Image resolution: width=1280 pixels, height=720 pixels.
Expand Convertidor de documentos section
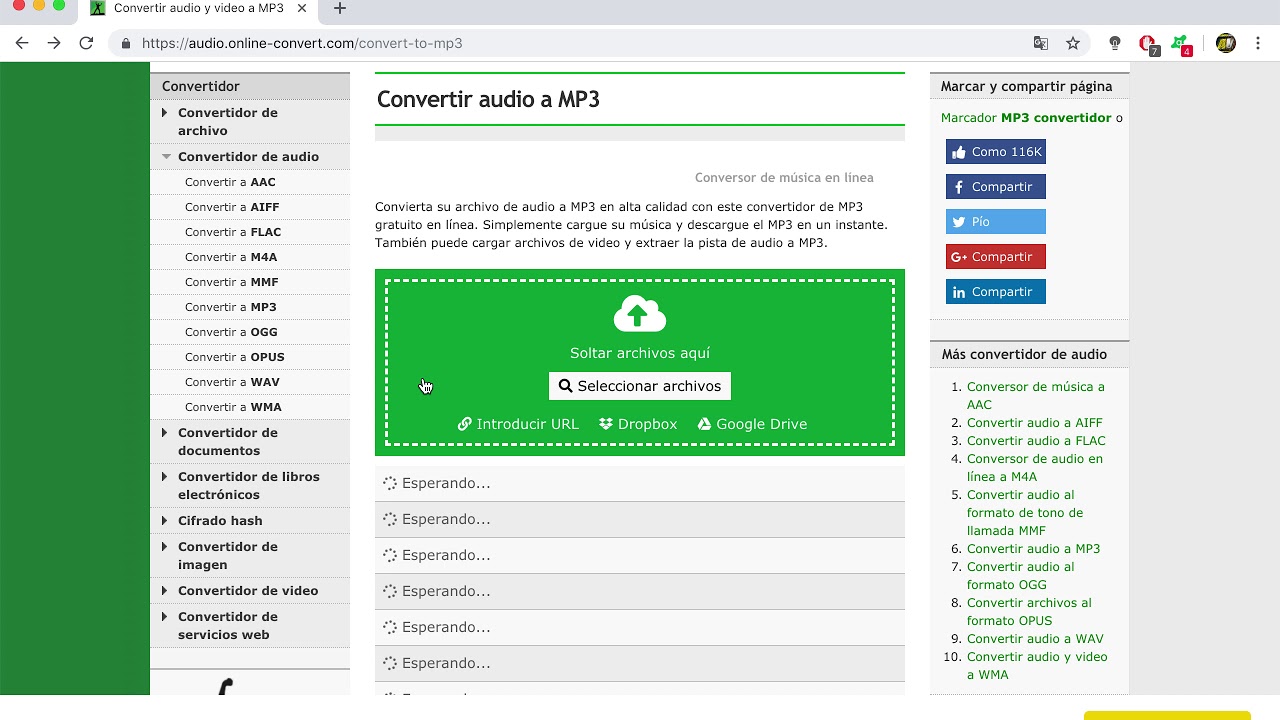[250, 441]
